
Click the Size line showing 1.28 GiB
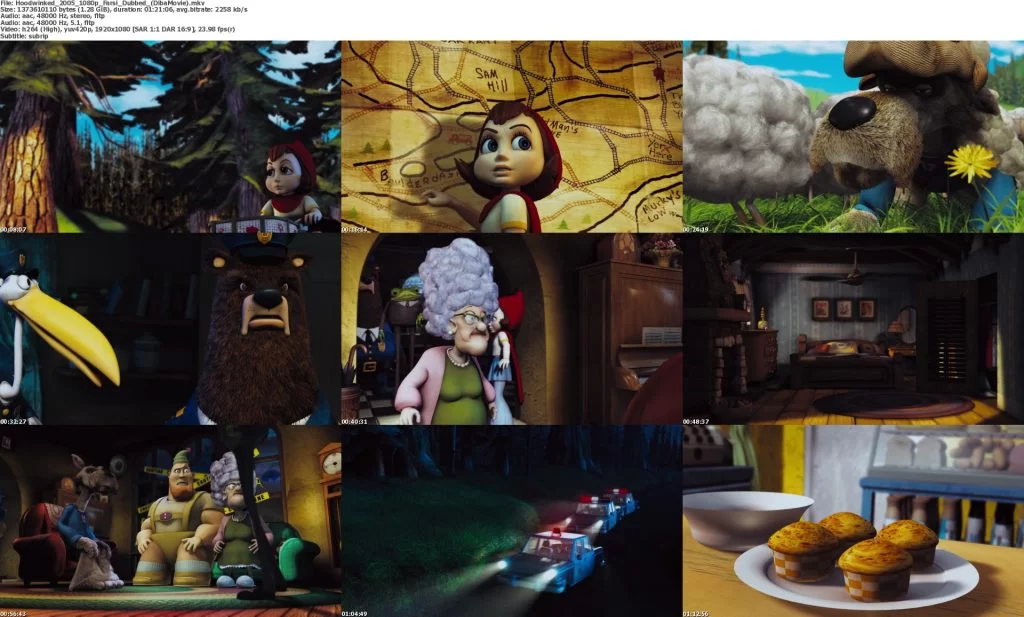click(x=124, y=10)
